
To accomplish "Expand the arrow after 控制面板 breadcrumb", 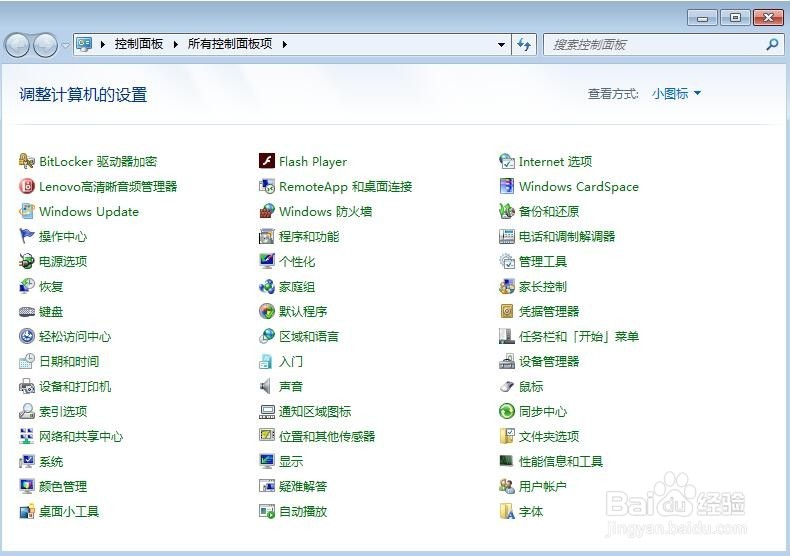I will pyautogui.click(x=175, y=44).
